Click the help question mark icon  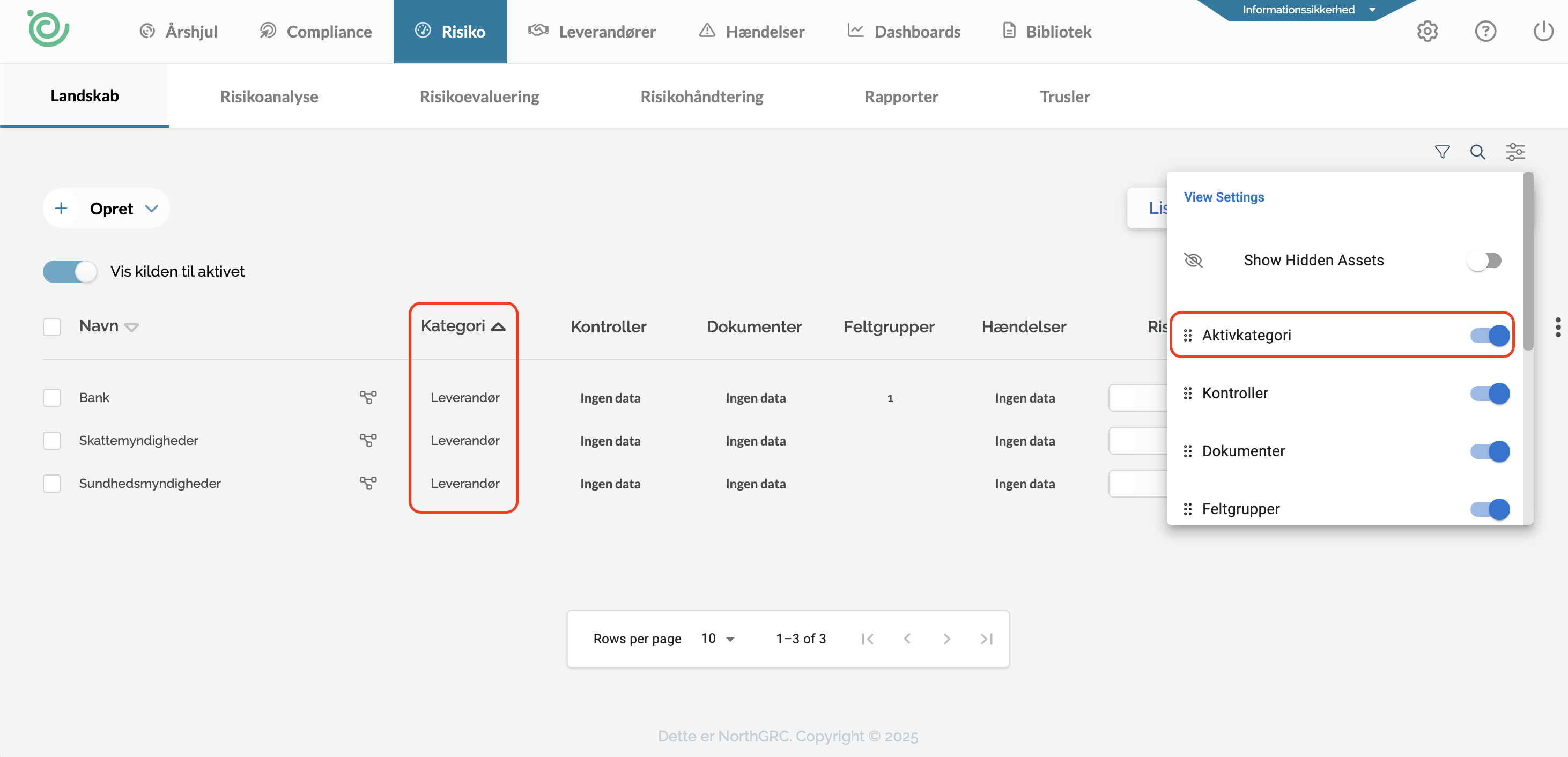click(x=1485, y=31)
